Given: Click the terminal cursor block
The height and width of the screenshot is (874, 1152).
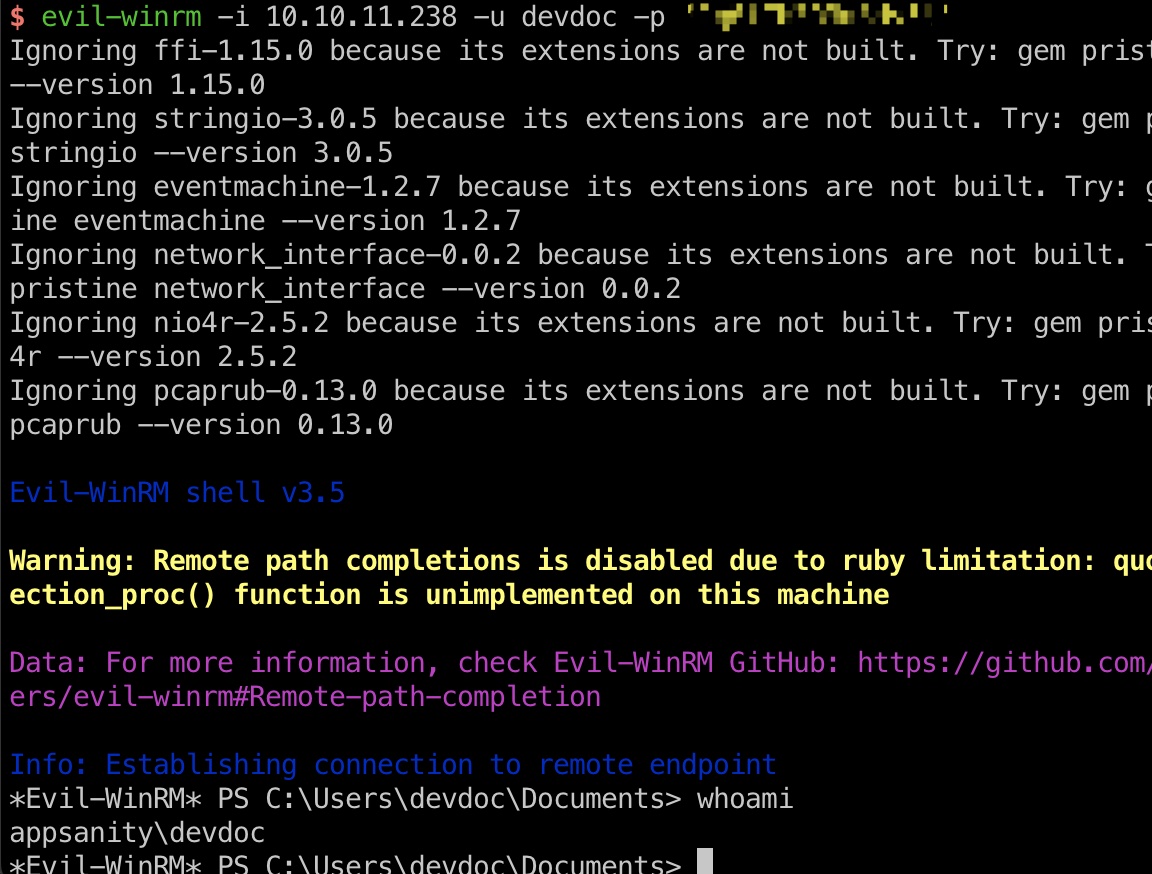Looking at the screenshot, I should pyautogui.click(x=705, y=861).
